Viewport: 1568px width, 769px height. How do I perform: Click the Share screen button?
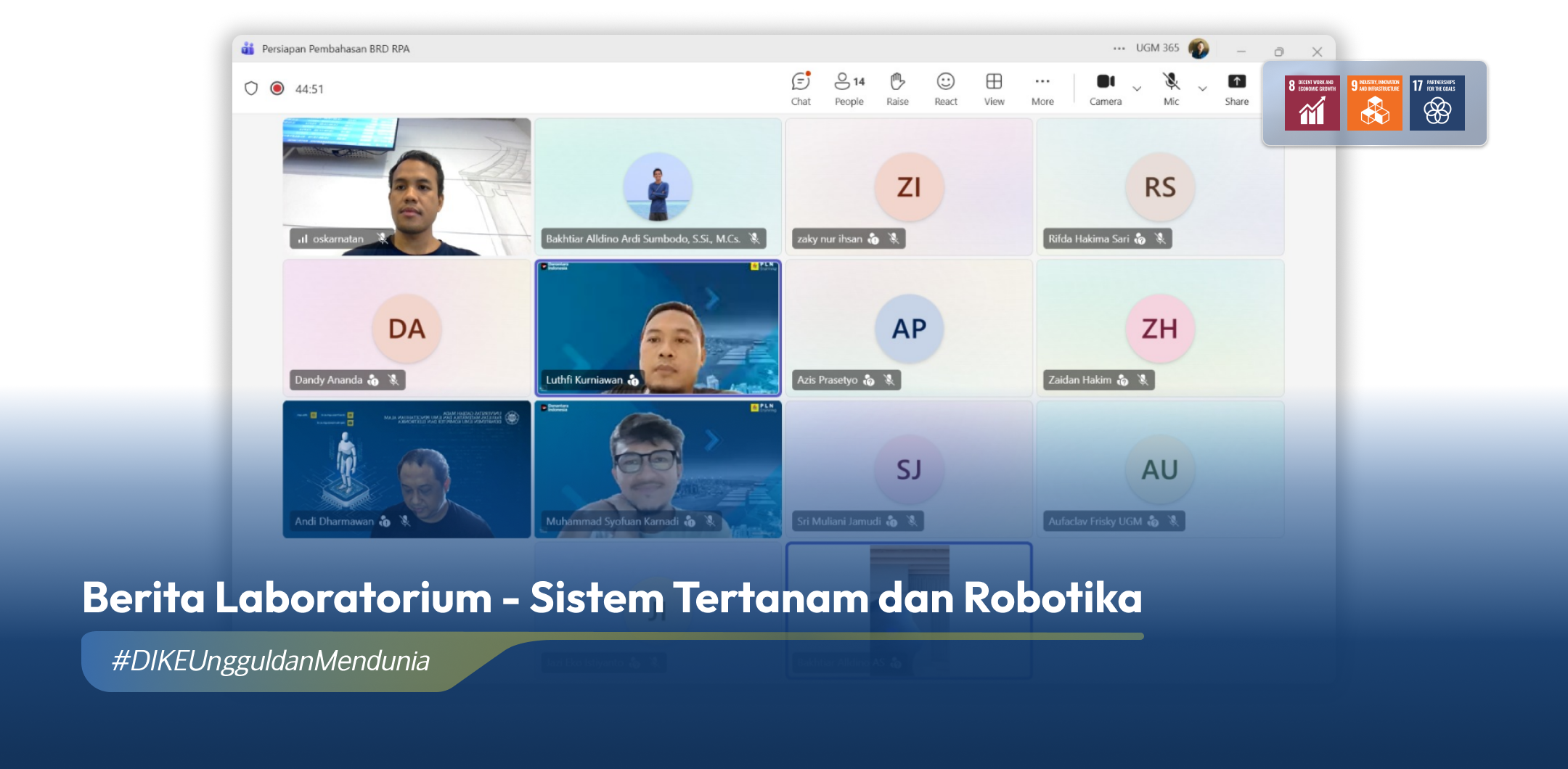pyautogui.click(x=1237, y=89)
